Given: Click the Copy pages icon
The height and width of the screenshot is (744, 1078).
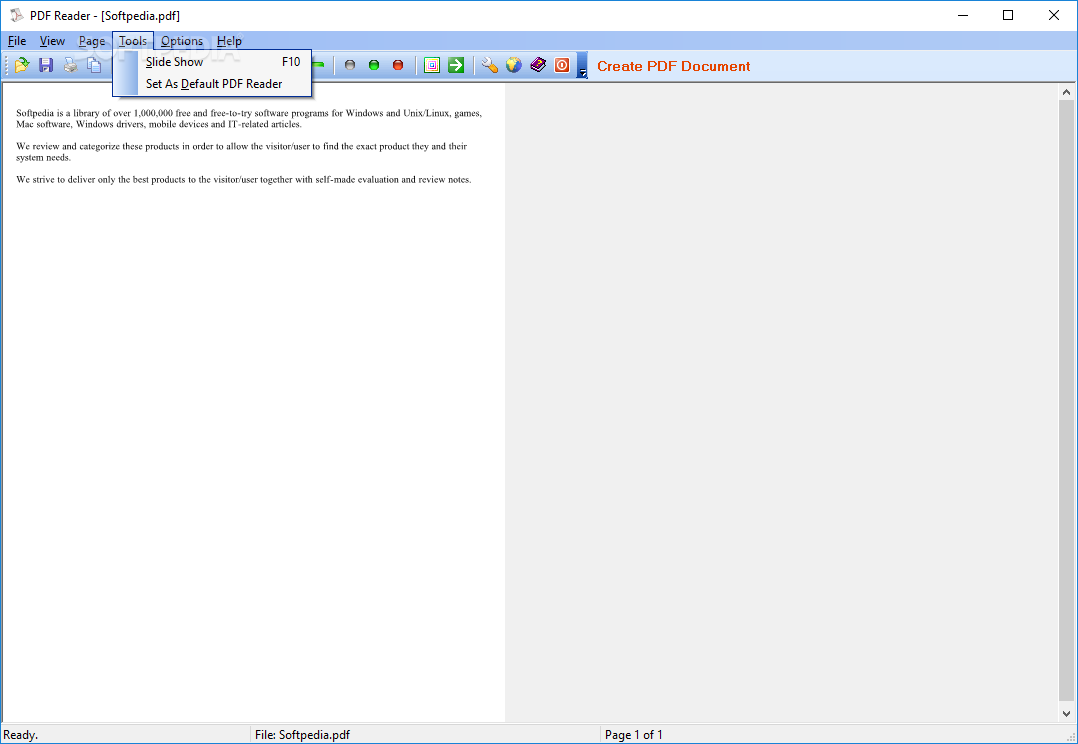Looking at the screenshot, I should pos(94,65).
